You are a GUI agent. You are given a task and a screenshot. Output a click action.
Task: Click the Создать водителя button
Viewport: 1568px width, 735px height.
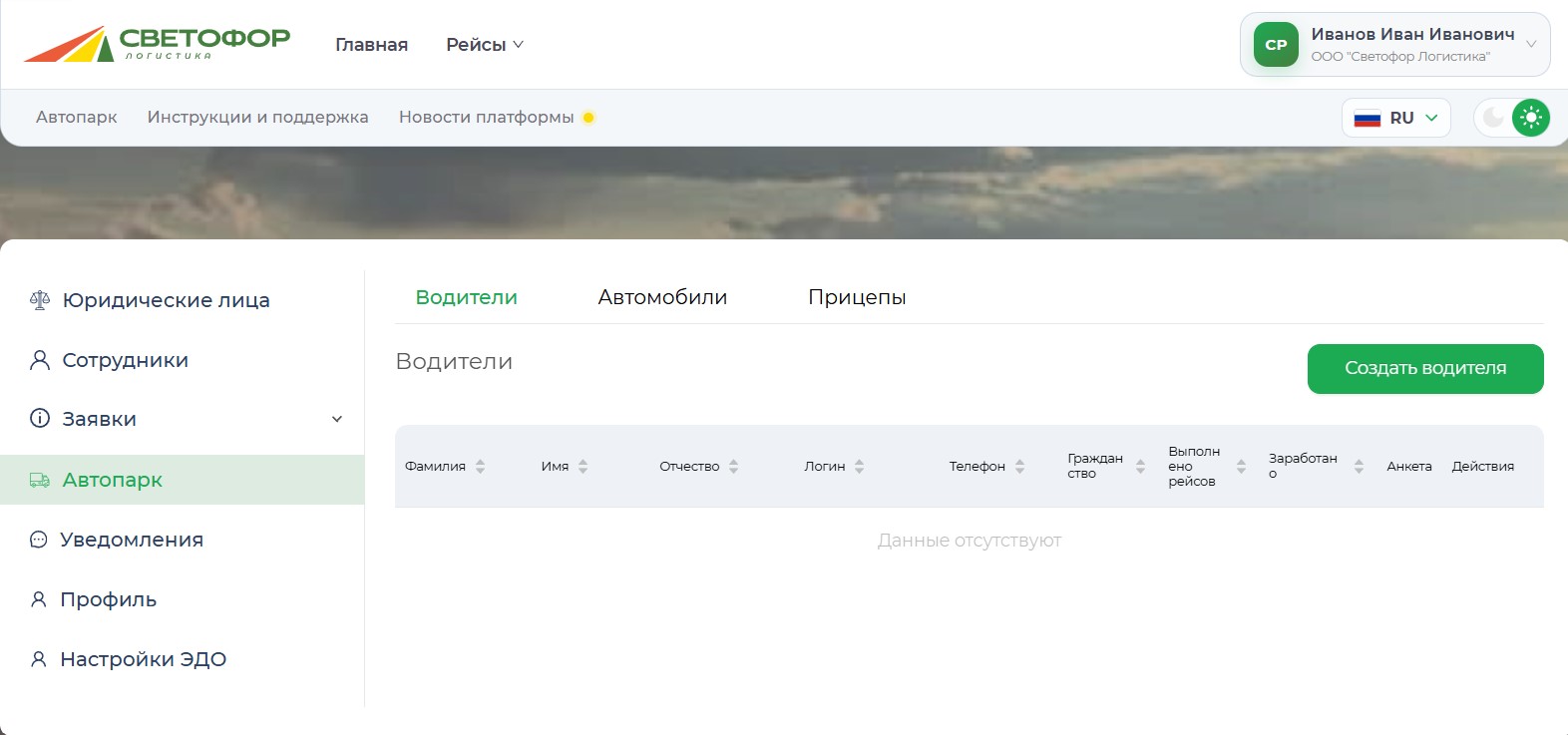[x=1425, y=369]
